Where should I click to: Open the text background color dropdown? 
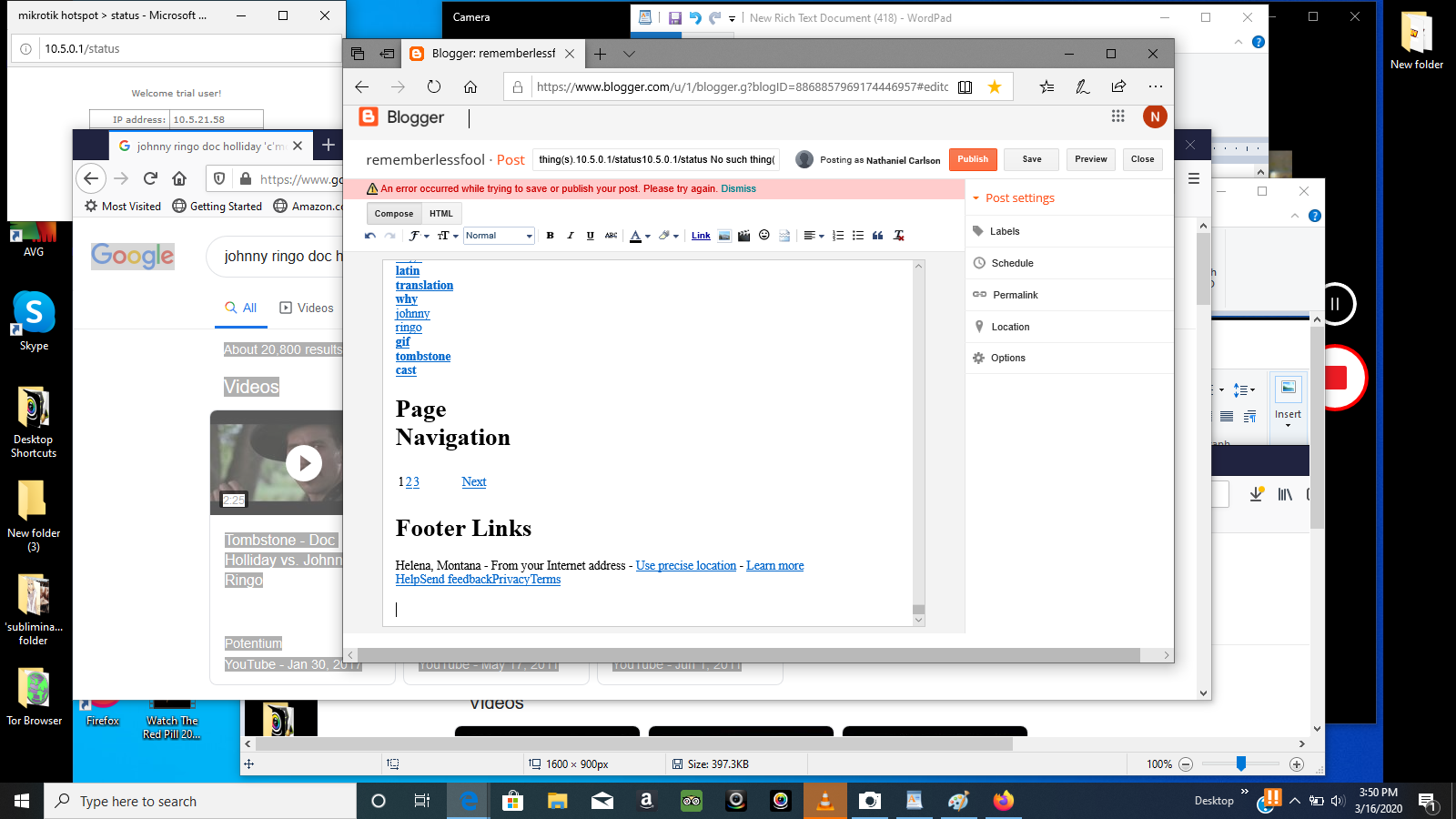(x=669, y=236)
